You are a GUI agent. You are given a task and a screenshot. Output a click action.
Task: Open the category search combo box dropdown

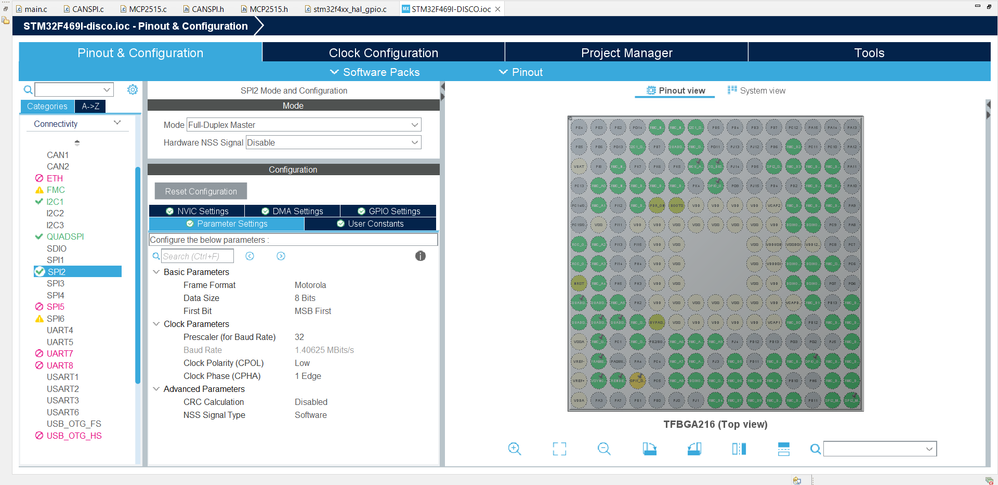click(x=107, y=90)
